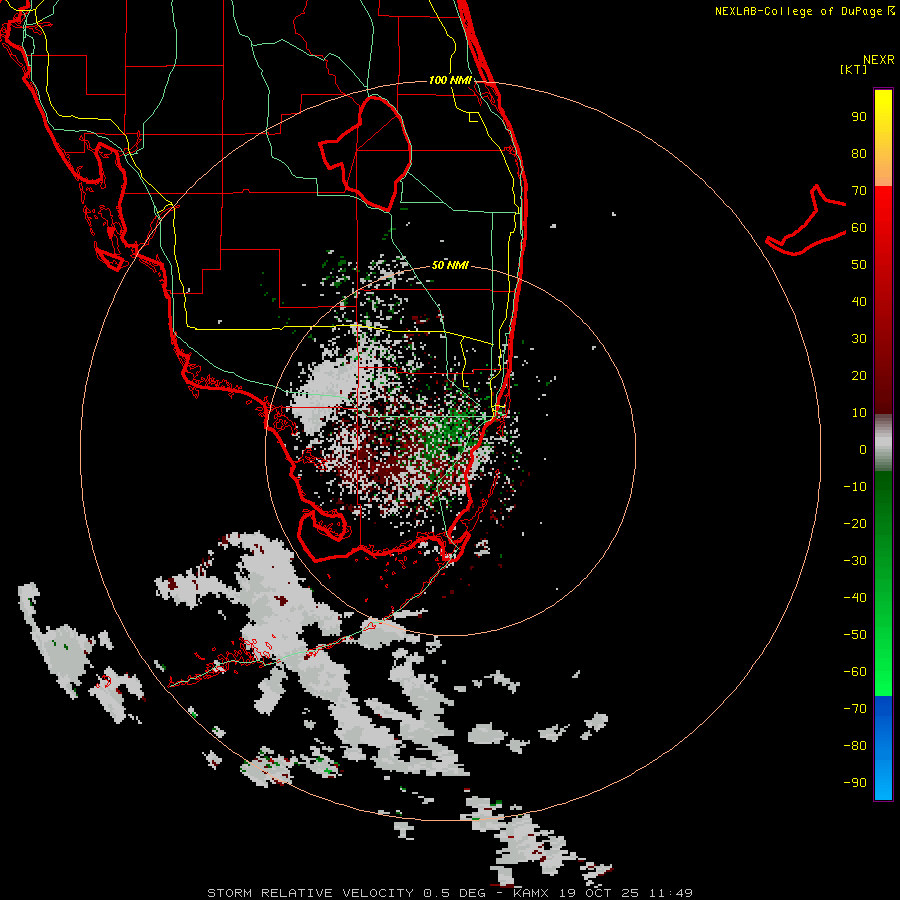Pick the blue segment of the velocity color bar
The height and width of the screenshot is (900, 900).
coord(883,748)
